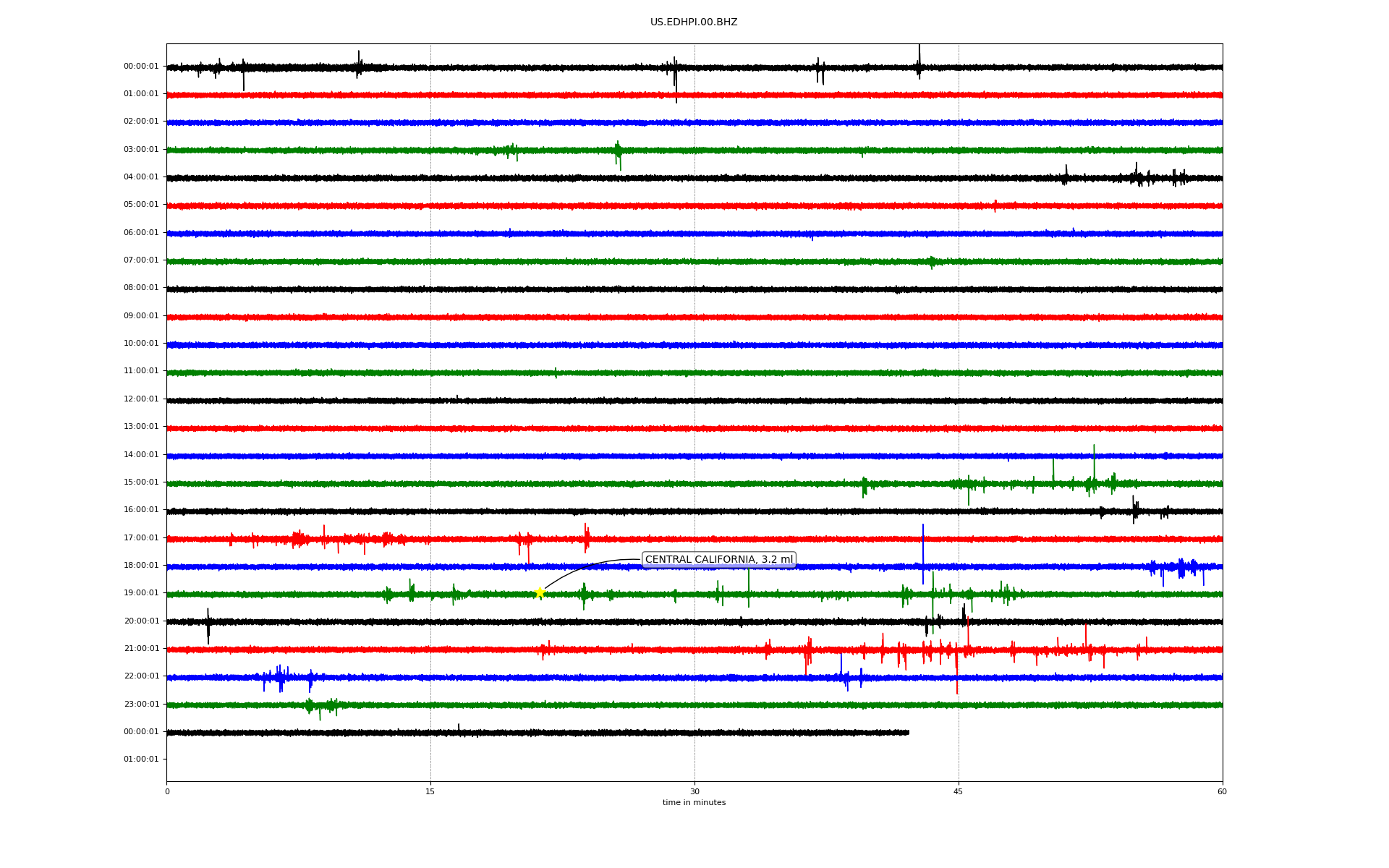The width and height of the screenshot is (1389, 868).
Task: Select the 22:00:01 time label
Action: click(x=141, y=676)
